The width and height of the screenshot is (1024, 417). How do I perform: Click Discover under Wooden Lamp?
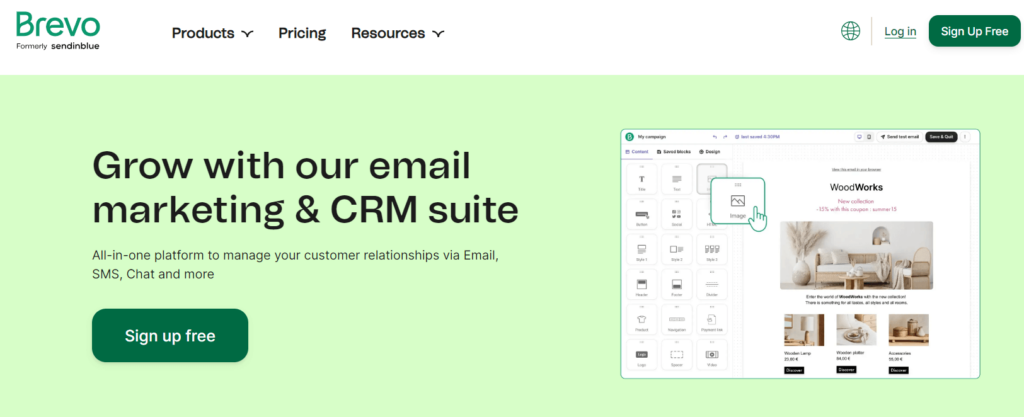coord(794,370)
